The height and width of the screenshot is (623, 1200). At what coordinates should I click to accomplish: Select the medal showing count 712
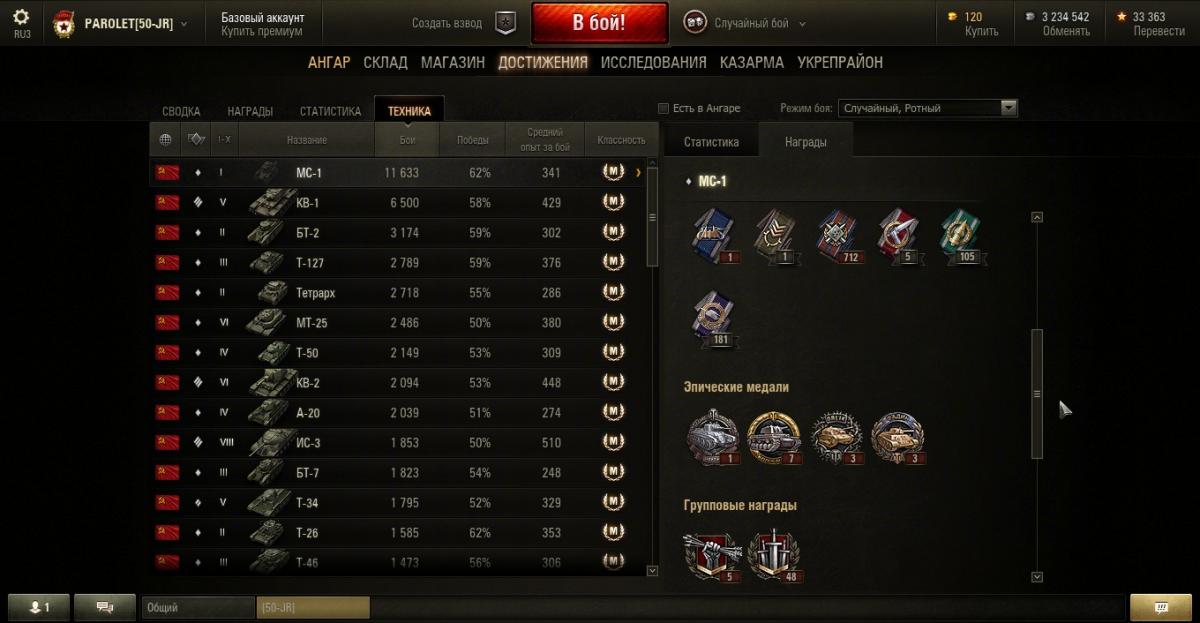pos(839,236)
